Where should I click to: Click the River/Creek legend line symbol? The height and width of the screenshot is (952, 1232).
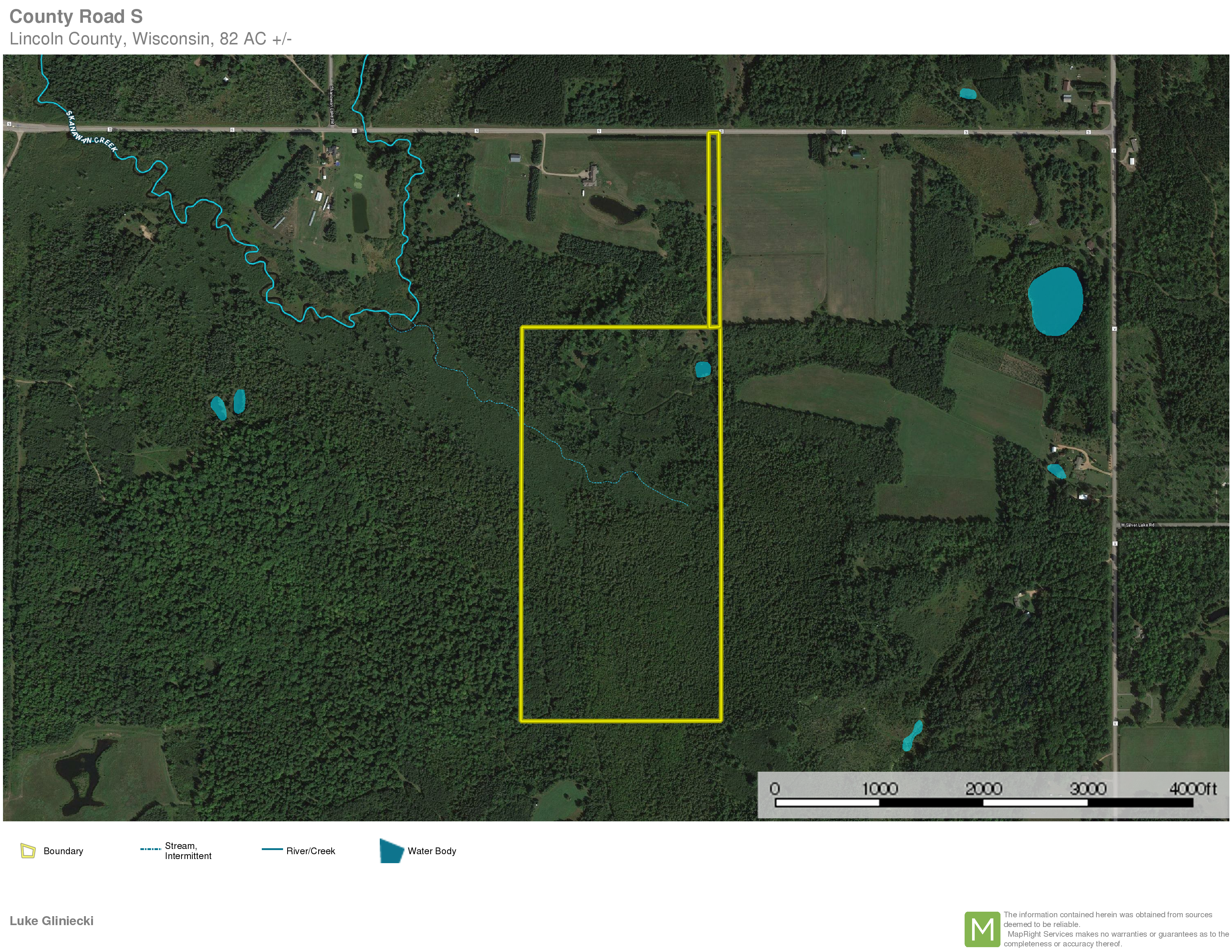[272, 849]
